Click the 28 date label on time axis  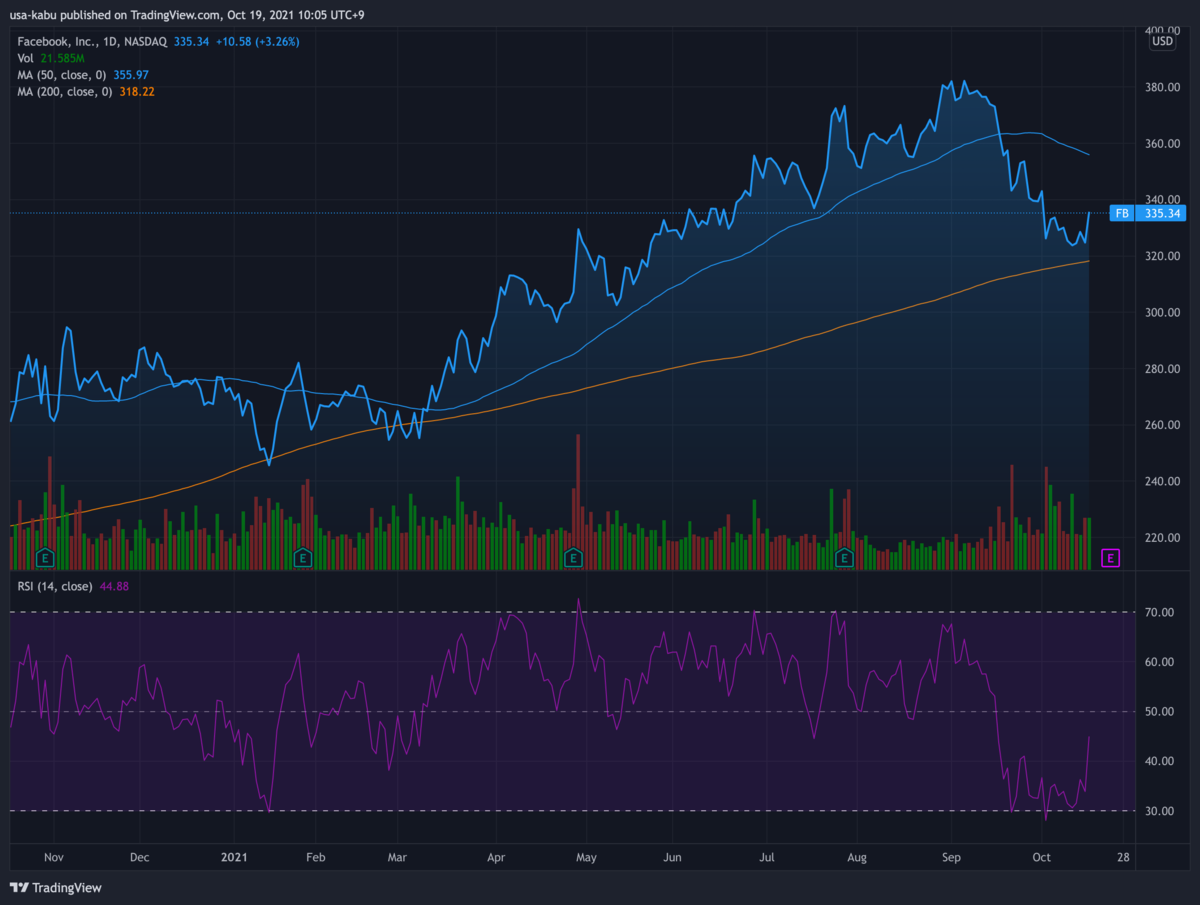1125,857
